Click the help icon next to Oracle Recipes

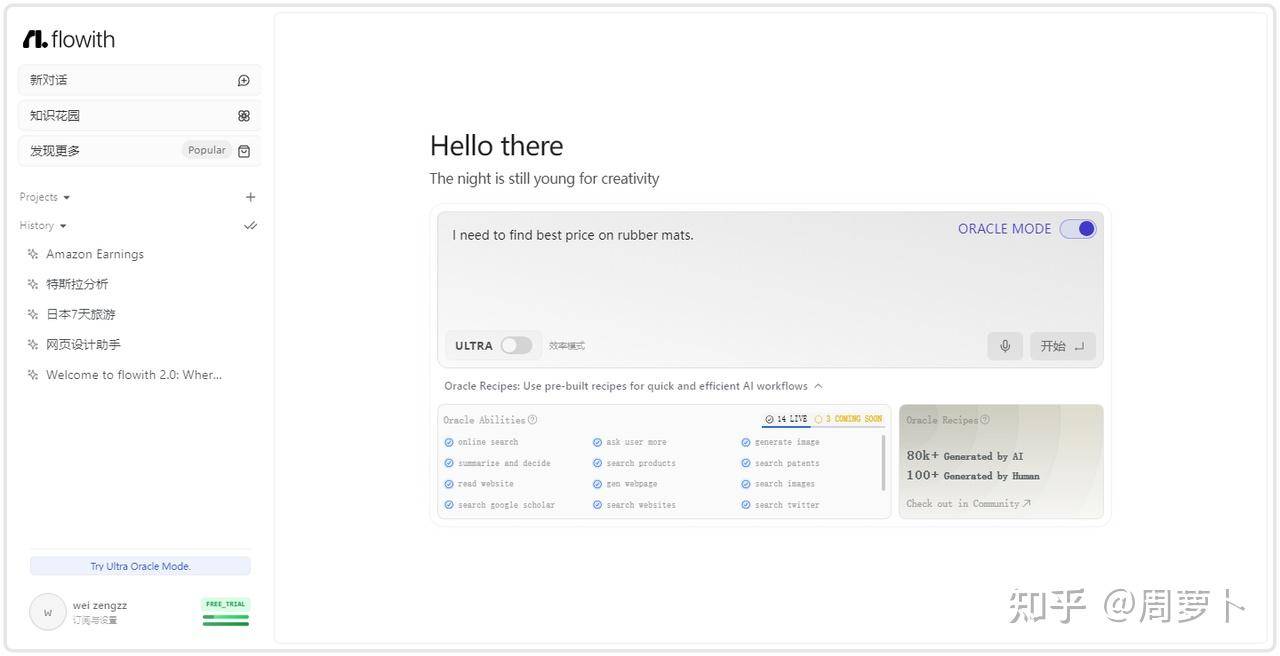[985, 420]
